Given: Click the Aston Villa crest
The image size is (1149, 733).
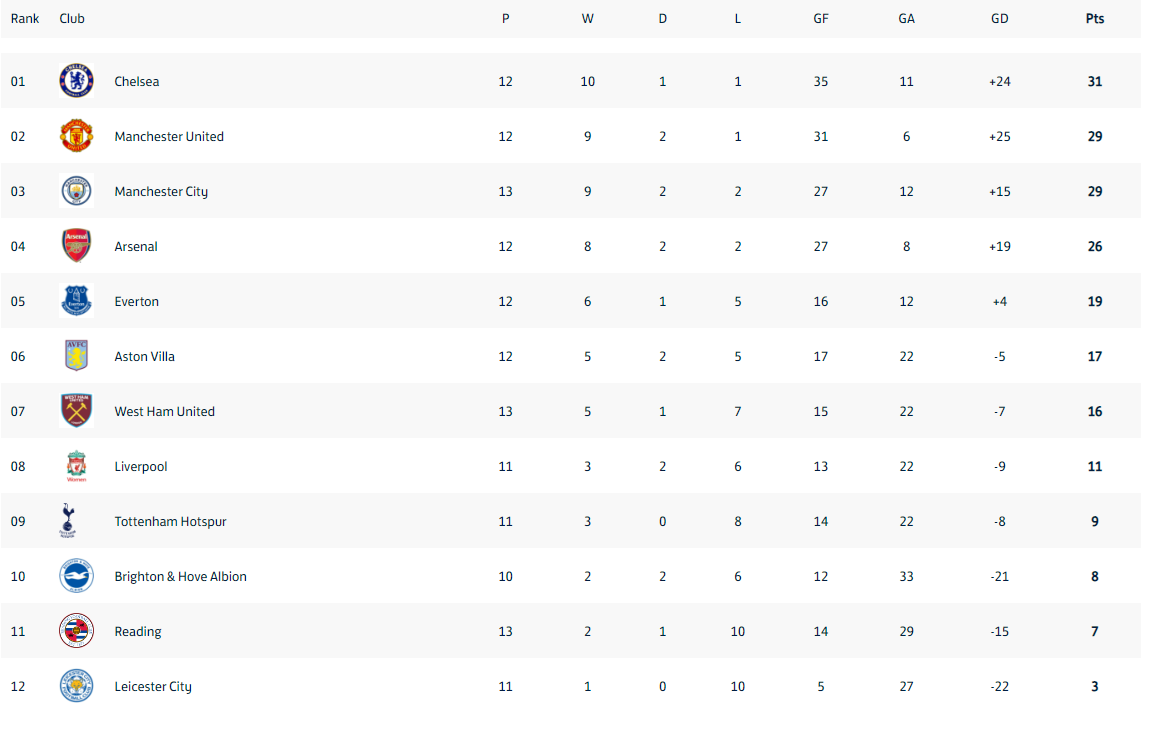Looking at the screenshot, I should tap(76, 356).
